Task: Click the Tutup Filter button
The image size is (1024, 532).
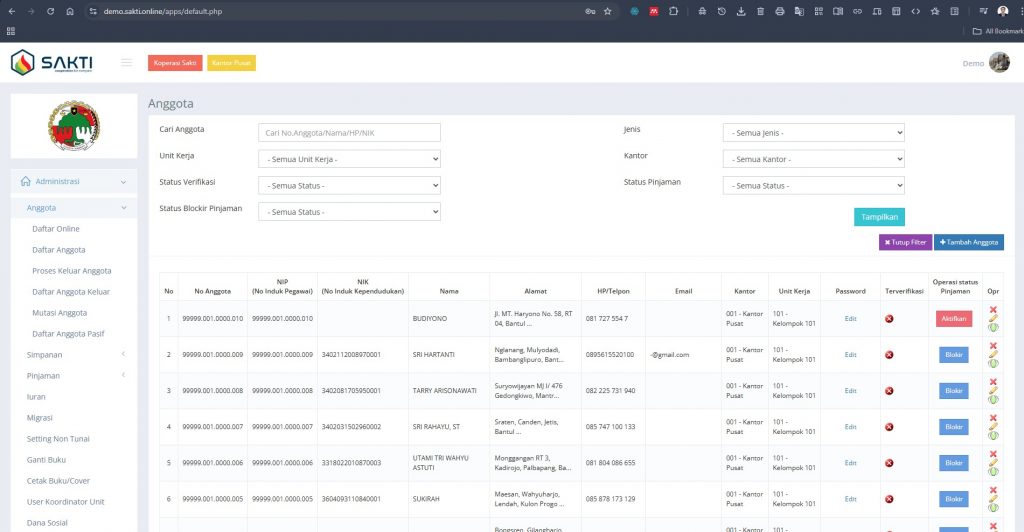Action: [x=905, y=242]
